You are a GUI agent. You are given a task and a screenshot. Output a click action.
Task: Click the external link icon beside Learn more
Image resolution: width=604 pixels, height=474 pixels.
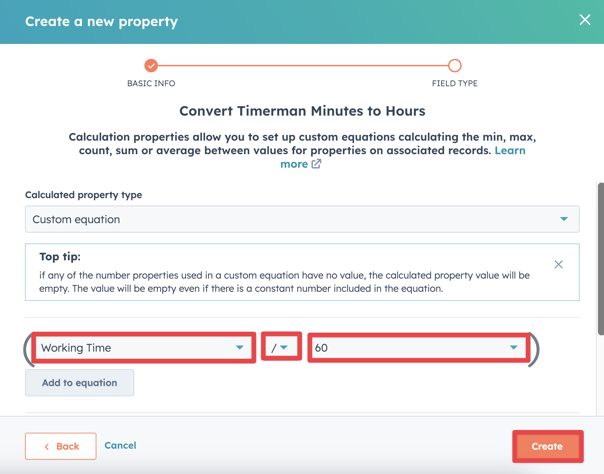[x=316, y=164]
